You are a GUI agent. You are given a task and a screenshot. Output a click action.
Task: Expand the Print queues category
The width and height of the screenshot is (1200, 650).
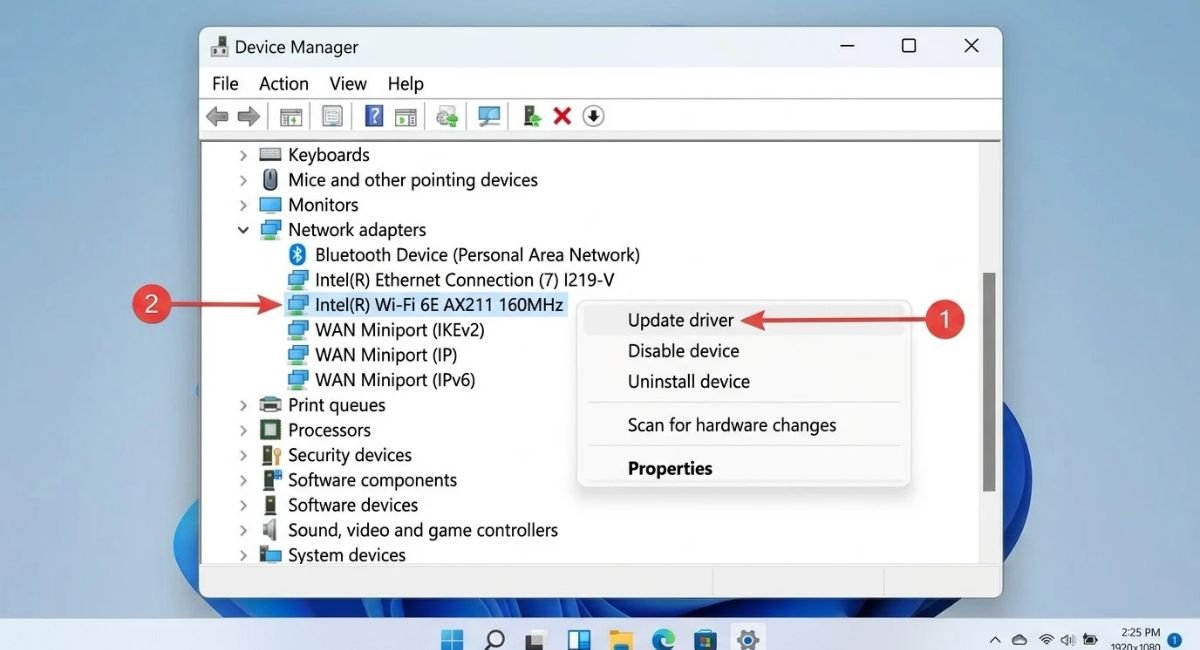tap(243, 405)
